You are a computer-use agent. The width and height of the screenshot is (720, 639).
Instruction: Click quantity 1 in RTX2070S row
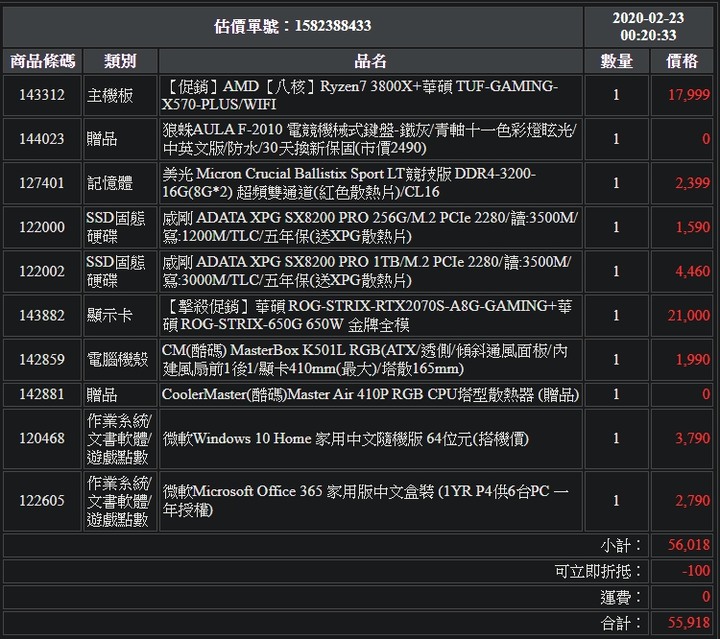coord(616,315)
